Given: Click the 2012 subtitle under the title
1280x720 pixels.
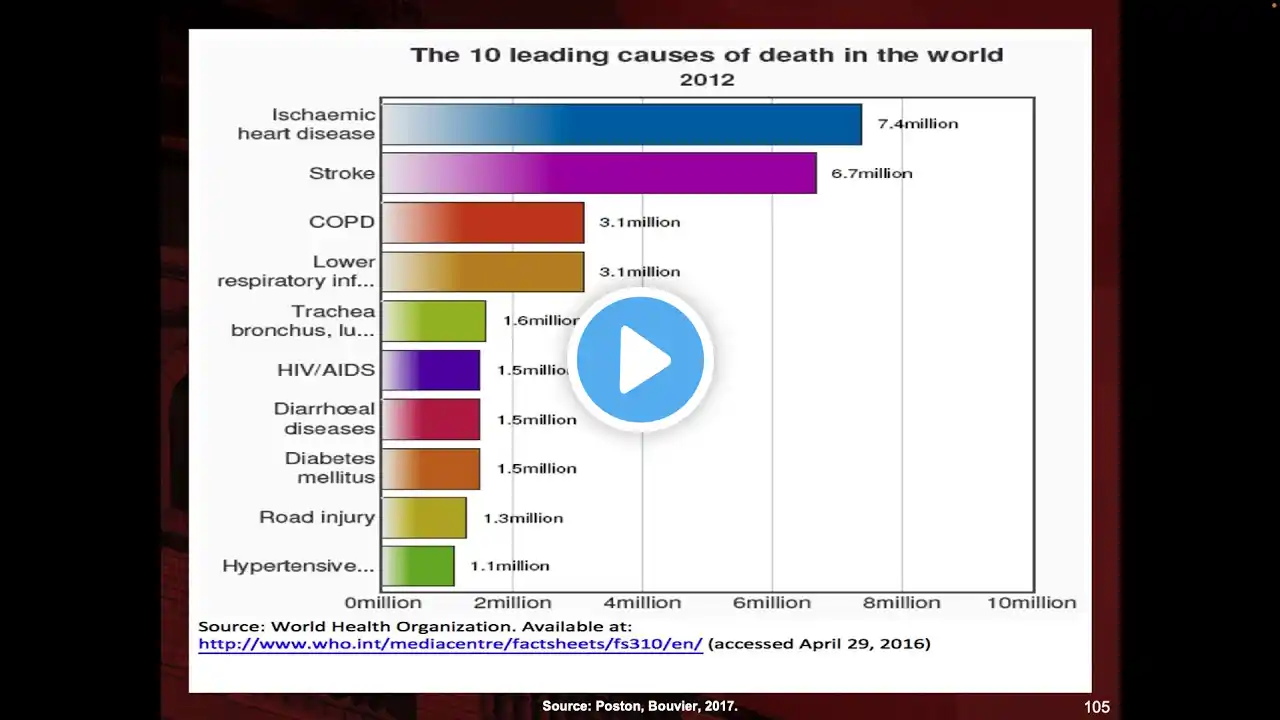Looking at the screenshot, I should coord(707,80).
